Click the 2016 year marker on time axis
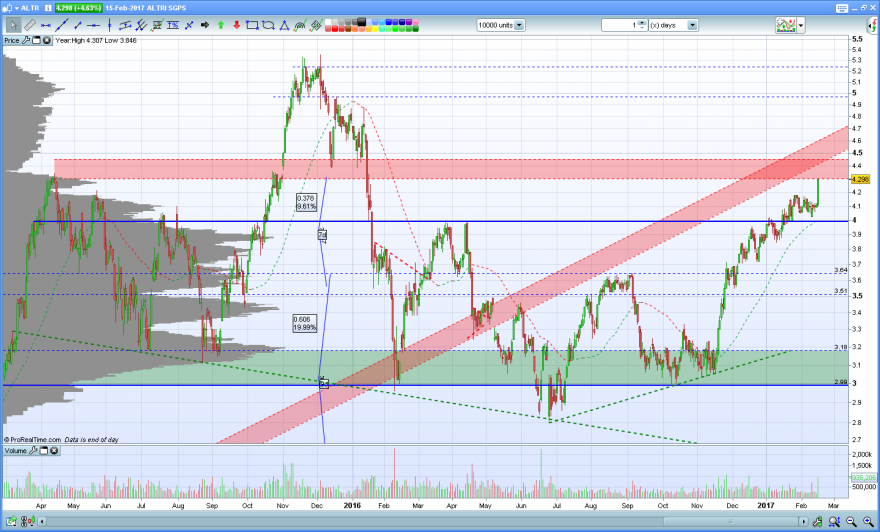880x532 pixels. 352,506
